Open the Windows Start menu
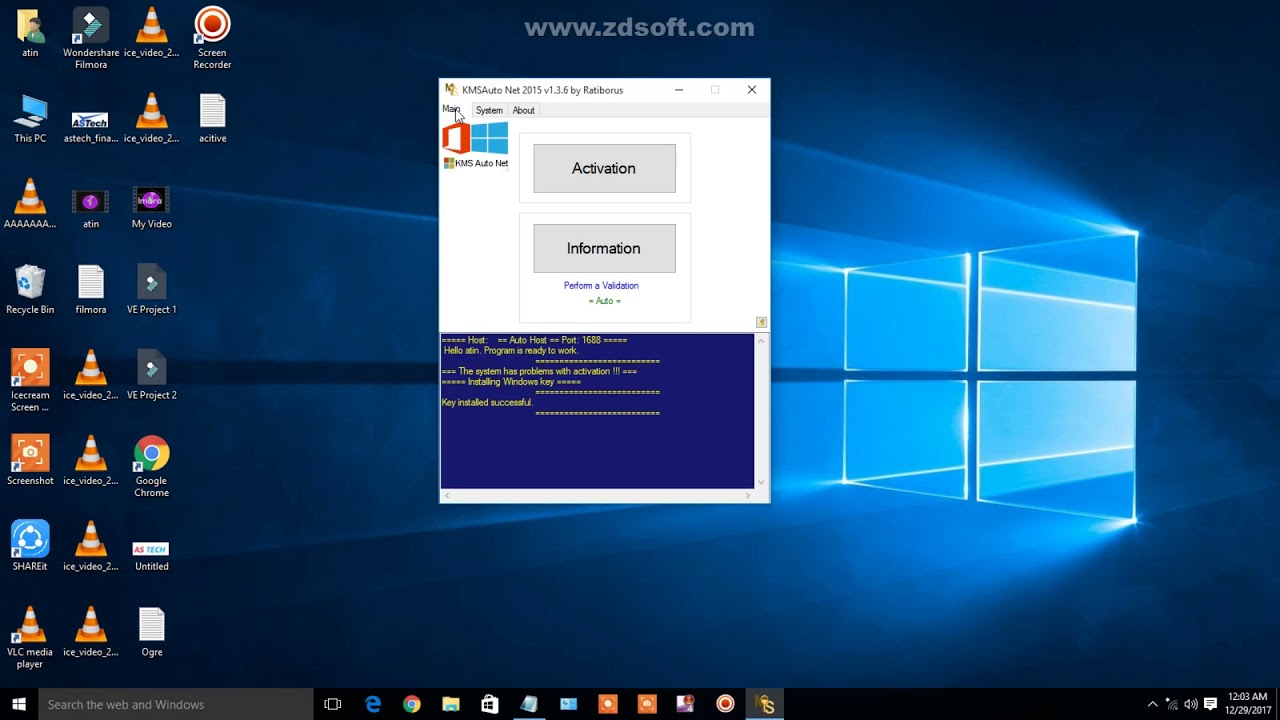Screen dimensions: 1280x720 tap(19, 704)
